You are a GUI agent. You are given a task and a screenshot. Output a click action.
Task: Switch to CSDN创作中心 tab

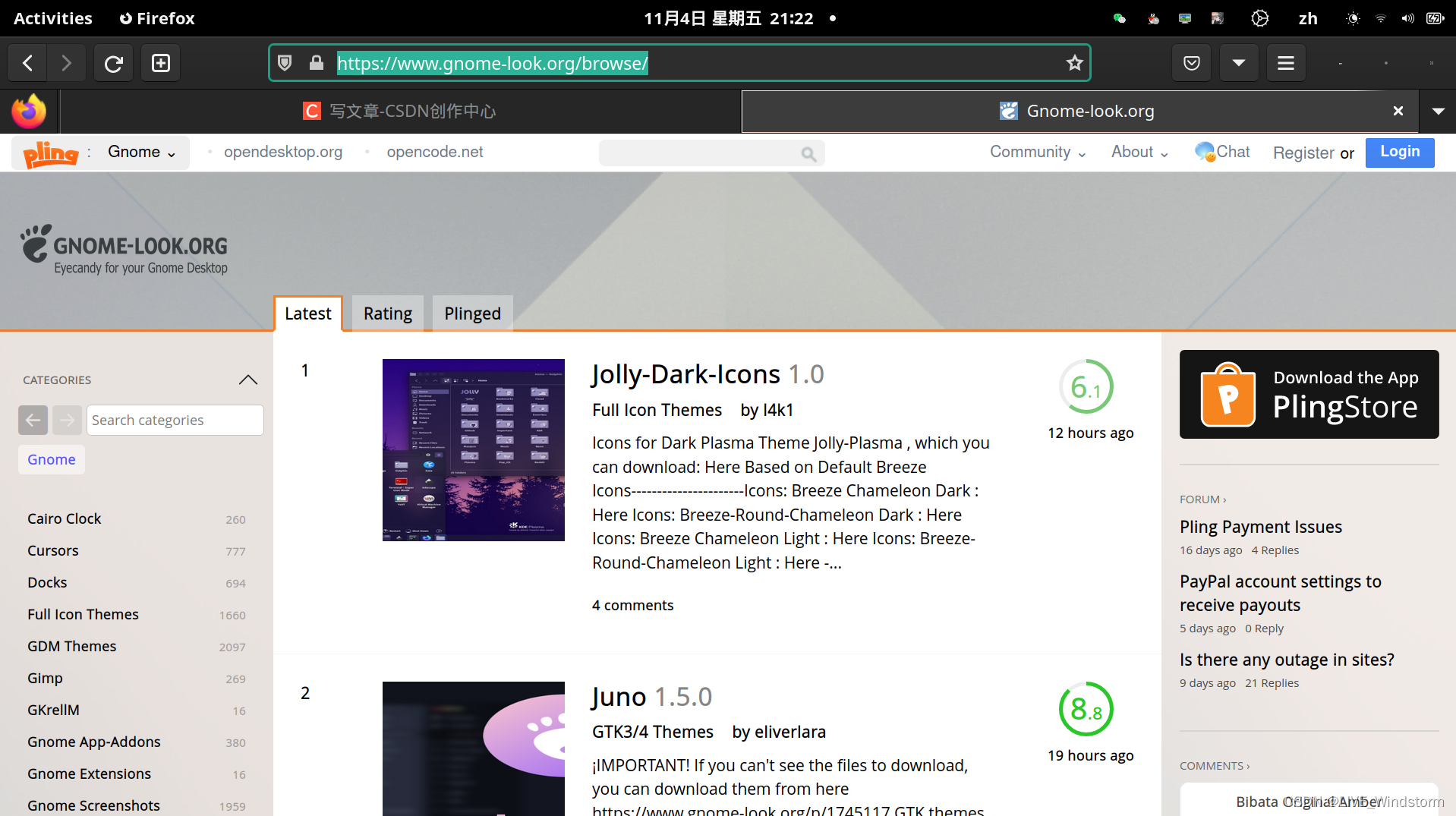click(x=400, y=111)
